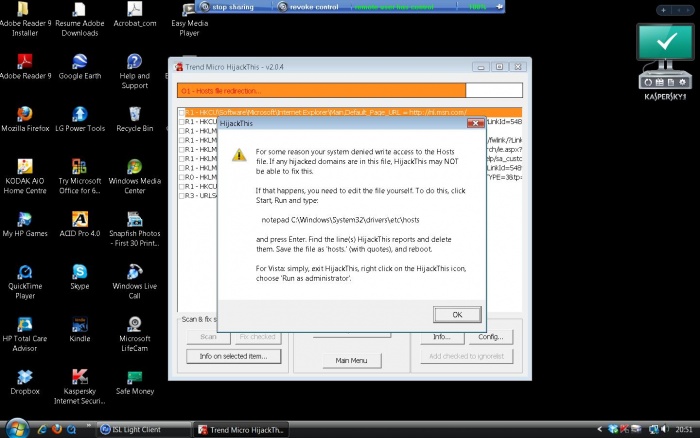Viewport: 700px width, 438px height.
Task: Click OK in the HijackThis warning dialog
Action: pyautogui.click(x=457, y=315)
